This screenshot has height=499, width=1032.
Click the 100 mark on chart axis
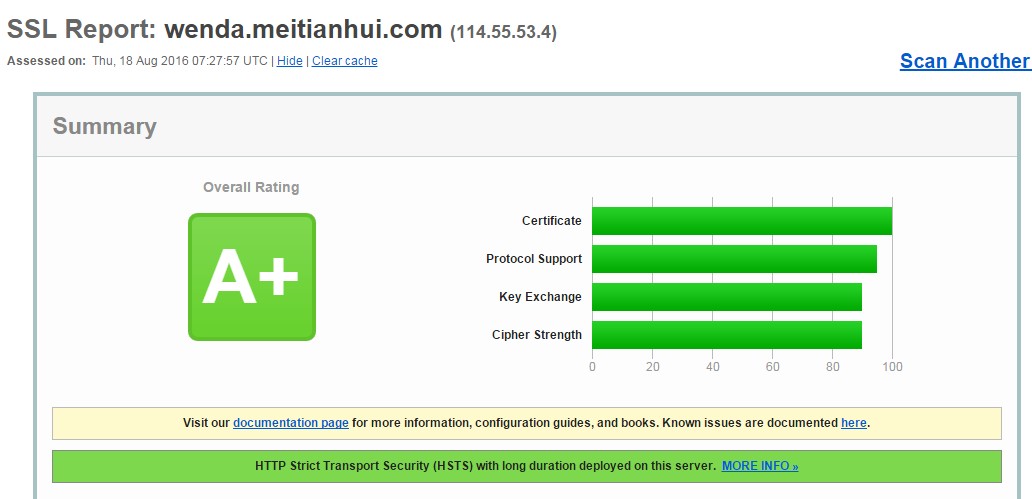tap(892, 367)
